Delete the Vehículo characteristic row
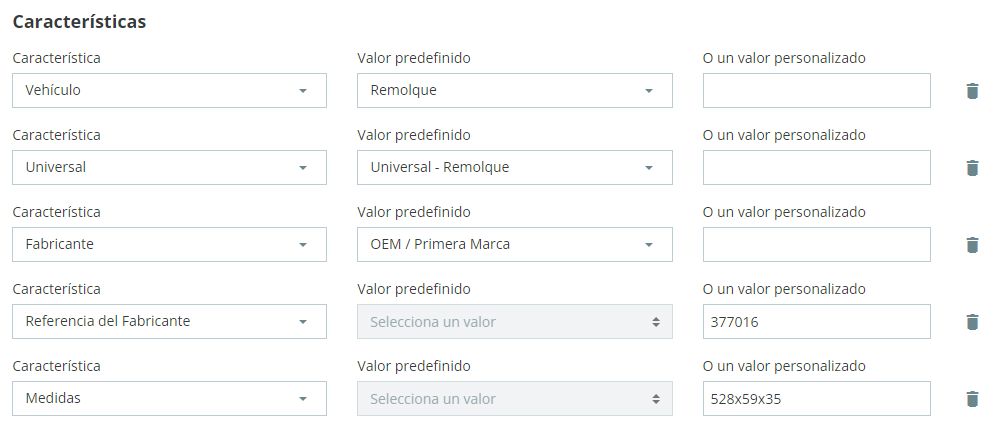Screen dimensions: 1003x426 pos(971,91)
